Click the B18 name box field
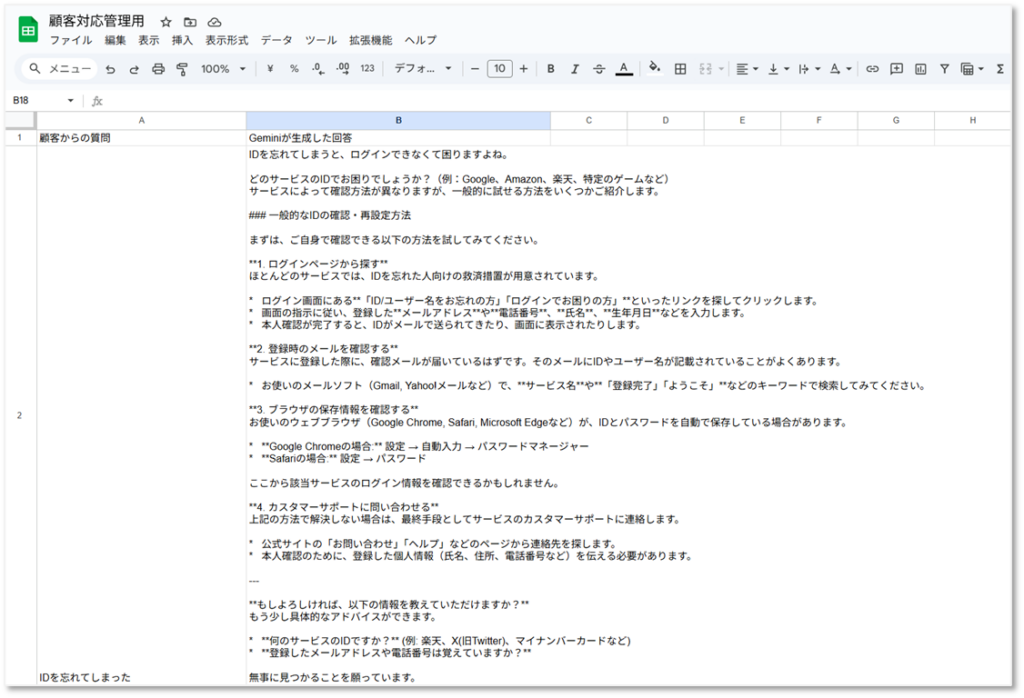Viewport: 1024px width, 698px height. tap(36, 100)
